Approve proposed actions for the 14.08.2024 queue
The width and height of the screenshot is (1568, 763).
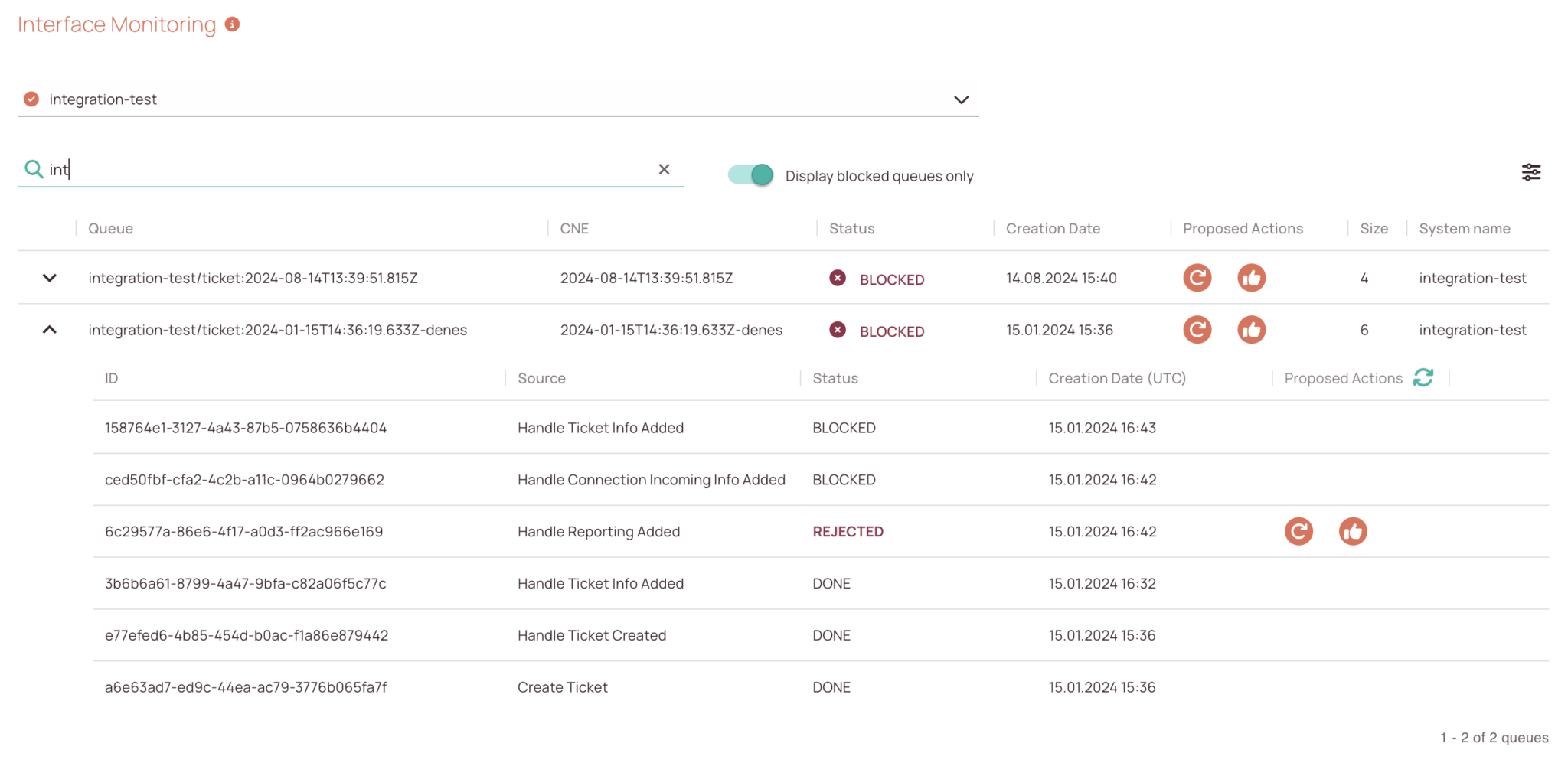[1252, 278]
